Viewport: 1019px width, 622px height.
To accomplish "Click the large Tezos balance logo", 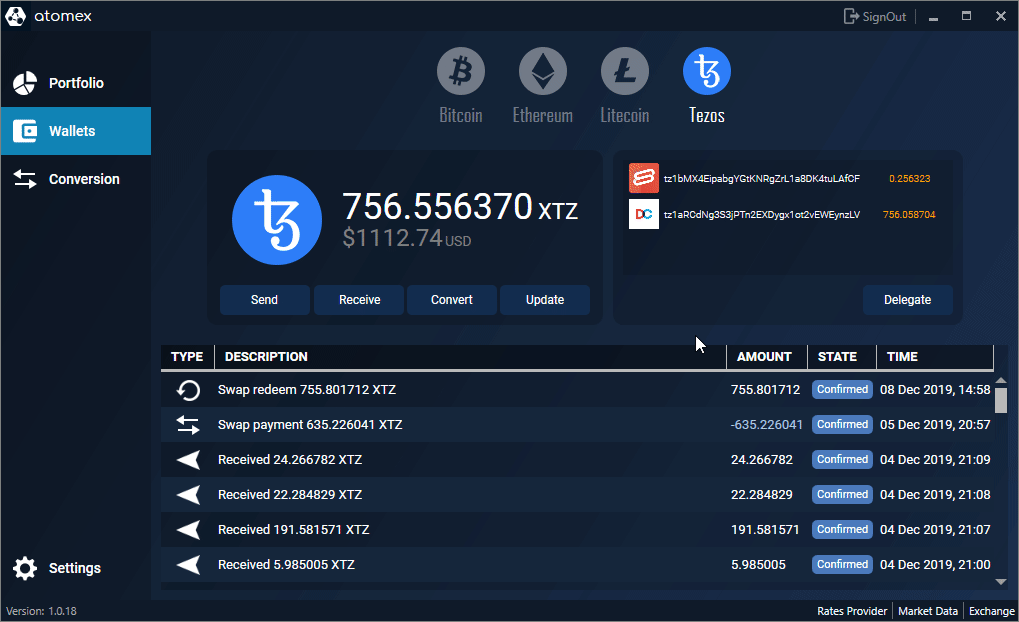I will pos(277,220).
